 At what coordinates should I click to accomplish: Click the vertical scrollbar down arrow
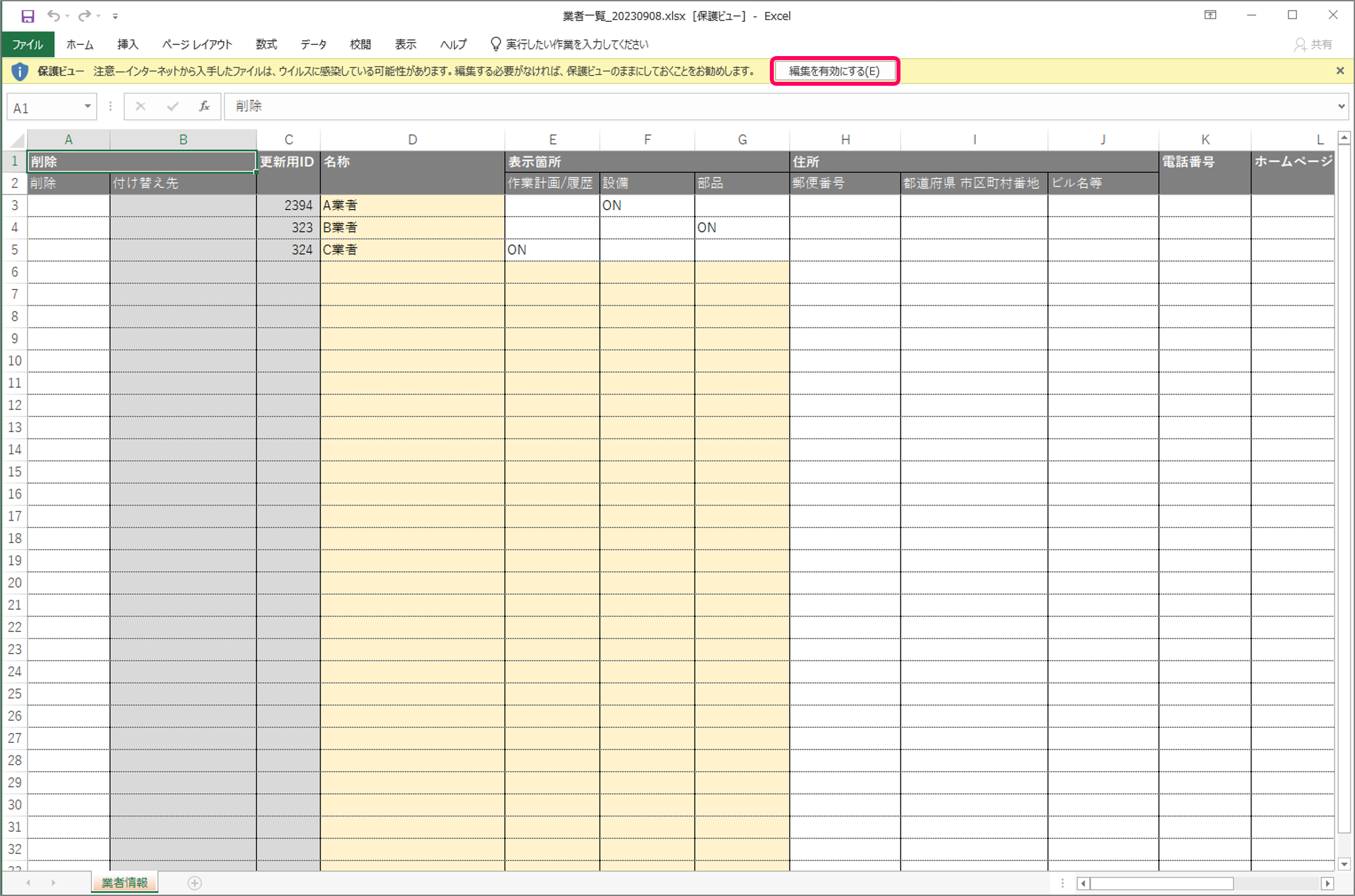(x=1344, y=864)
